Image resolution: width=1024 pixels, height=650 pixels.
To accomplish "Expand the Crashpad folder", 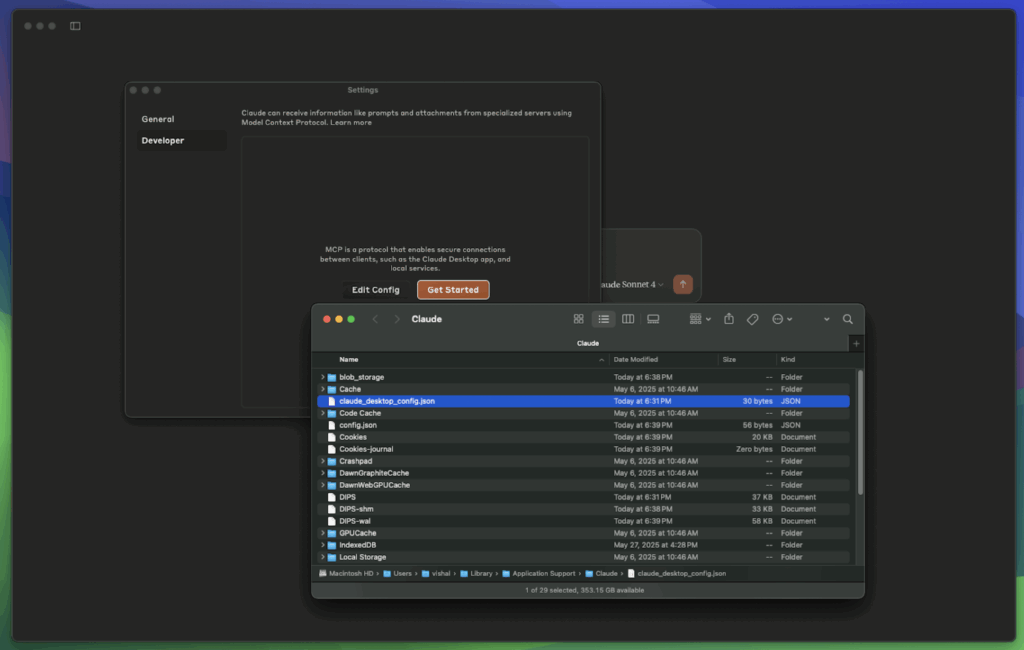I will (x=323, y=461).
